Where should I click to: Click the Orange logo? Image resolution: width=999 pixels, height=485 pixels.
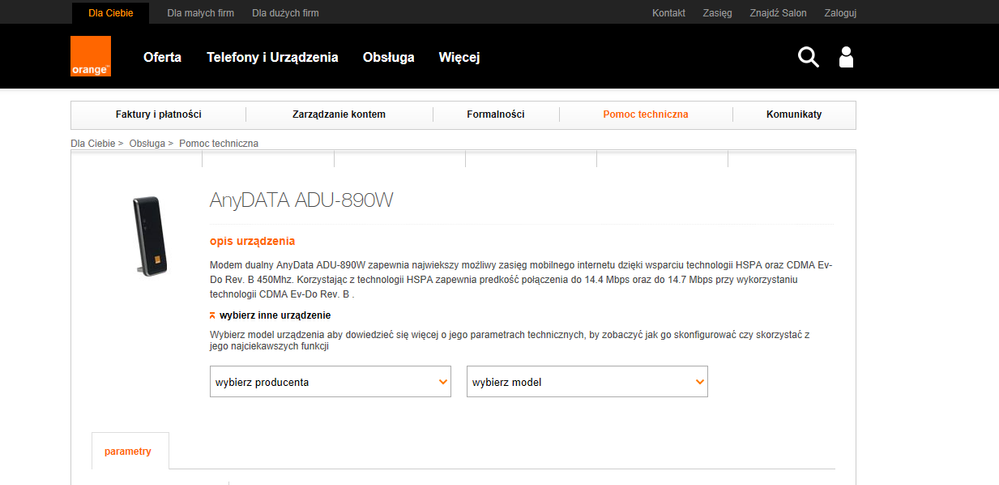pos(90,57)
